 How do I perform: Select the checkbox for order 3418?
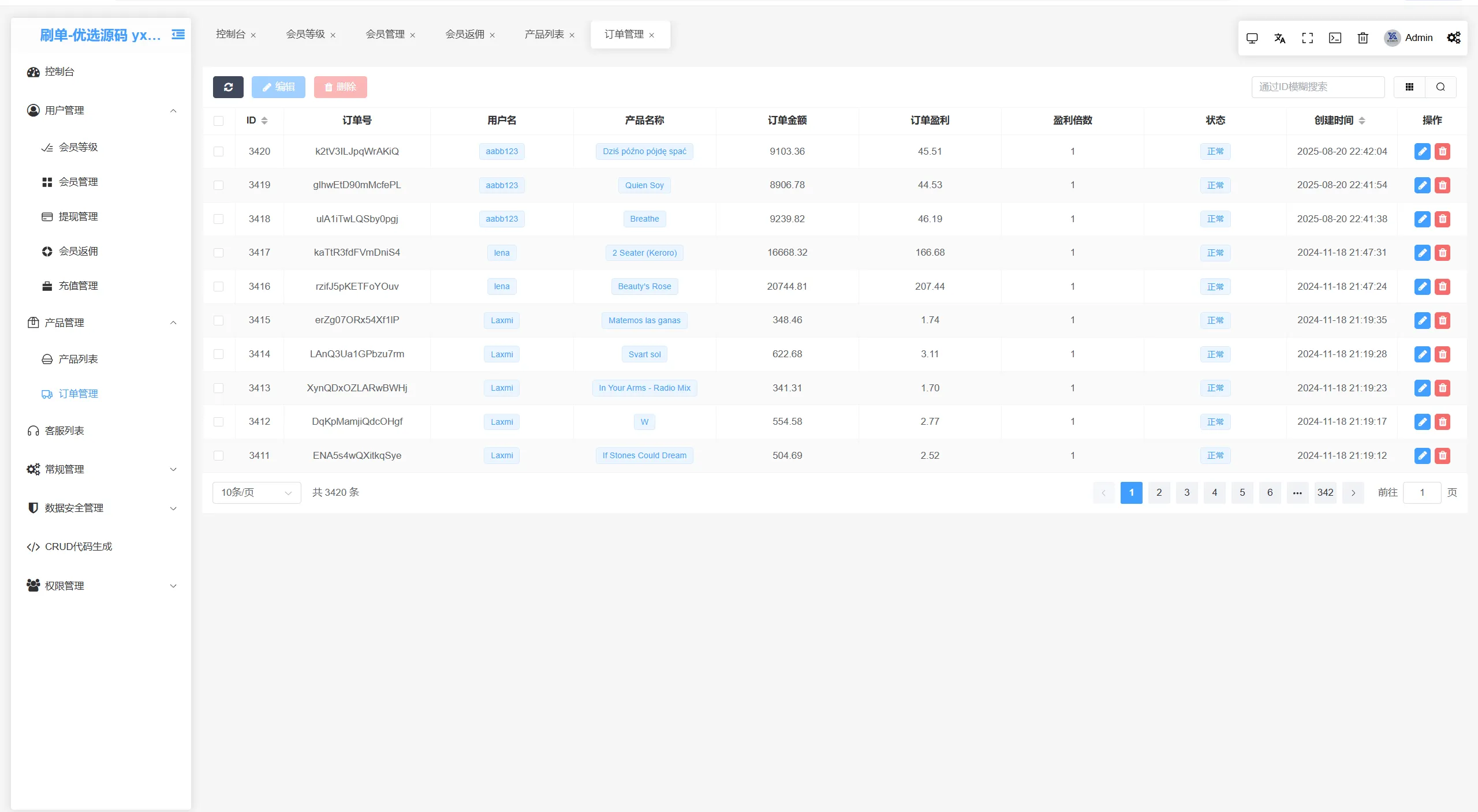(218, 219)
